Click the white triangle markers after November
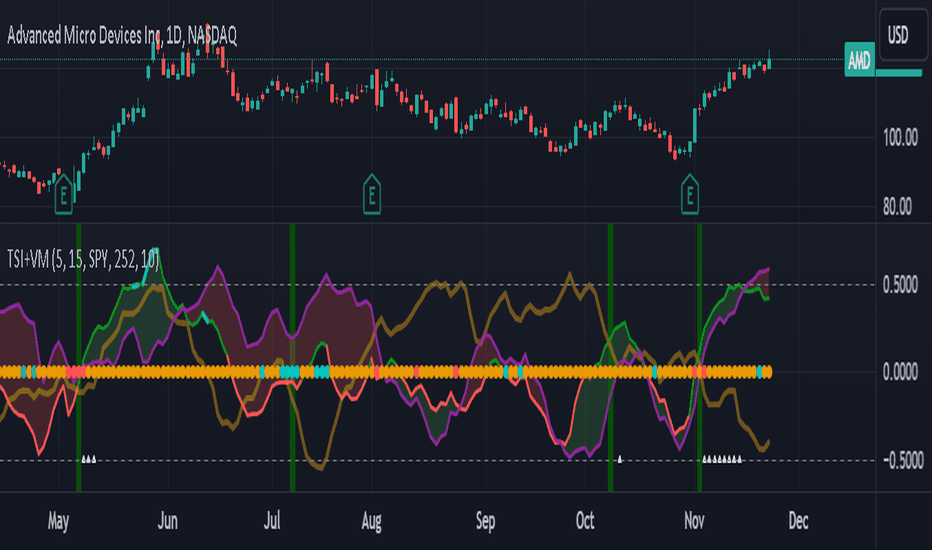This screenshot has height=550, width=932. tap(722, 459)
